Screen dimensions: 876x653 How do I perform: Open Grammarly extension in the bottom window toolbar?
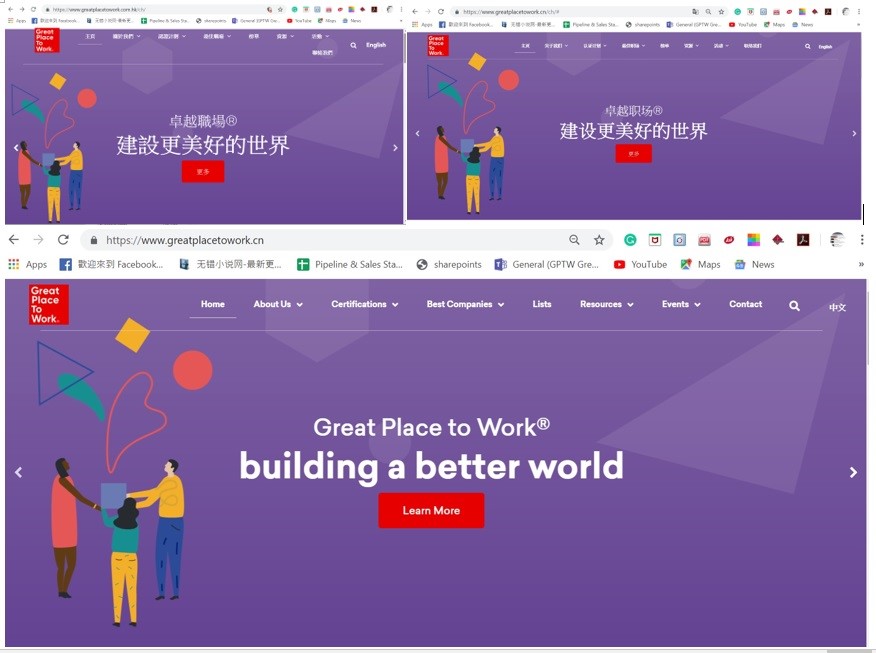(x=630, y=240)
